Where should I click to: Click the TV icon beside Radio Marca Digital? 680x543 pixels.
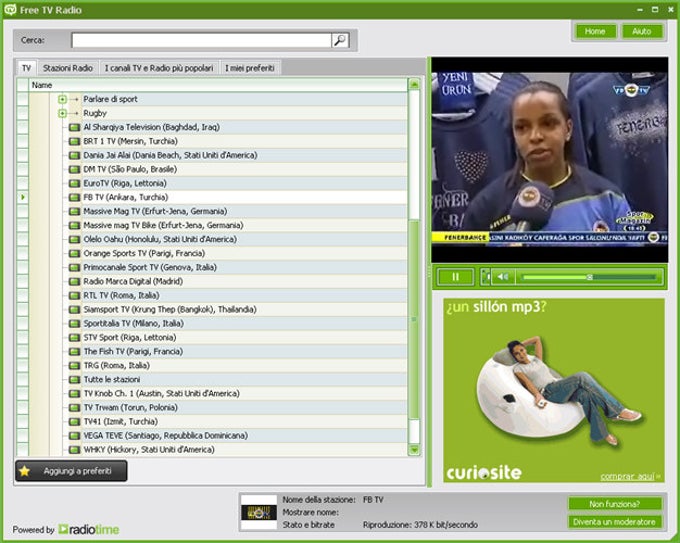pos(75,281)
